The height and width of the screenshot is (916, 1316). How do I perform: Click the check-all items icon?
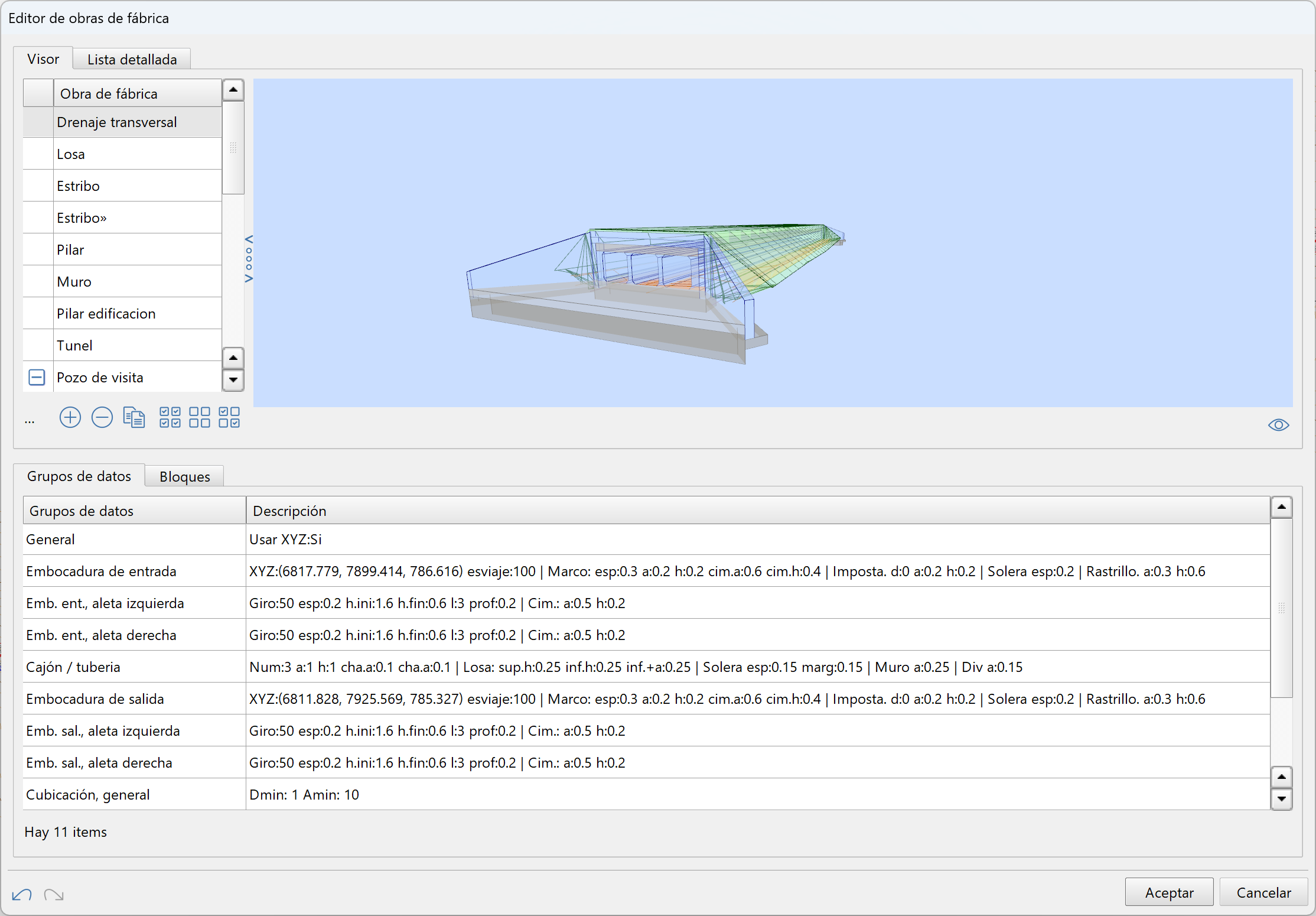(x=170, y=417)
